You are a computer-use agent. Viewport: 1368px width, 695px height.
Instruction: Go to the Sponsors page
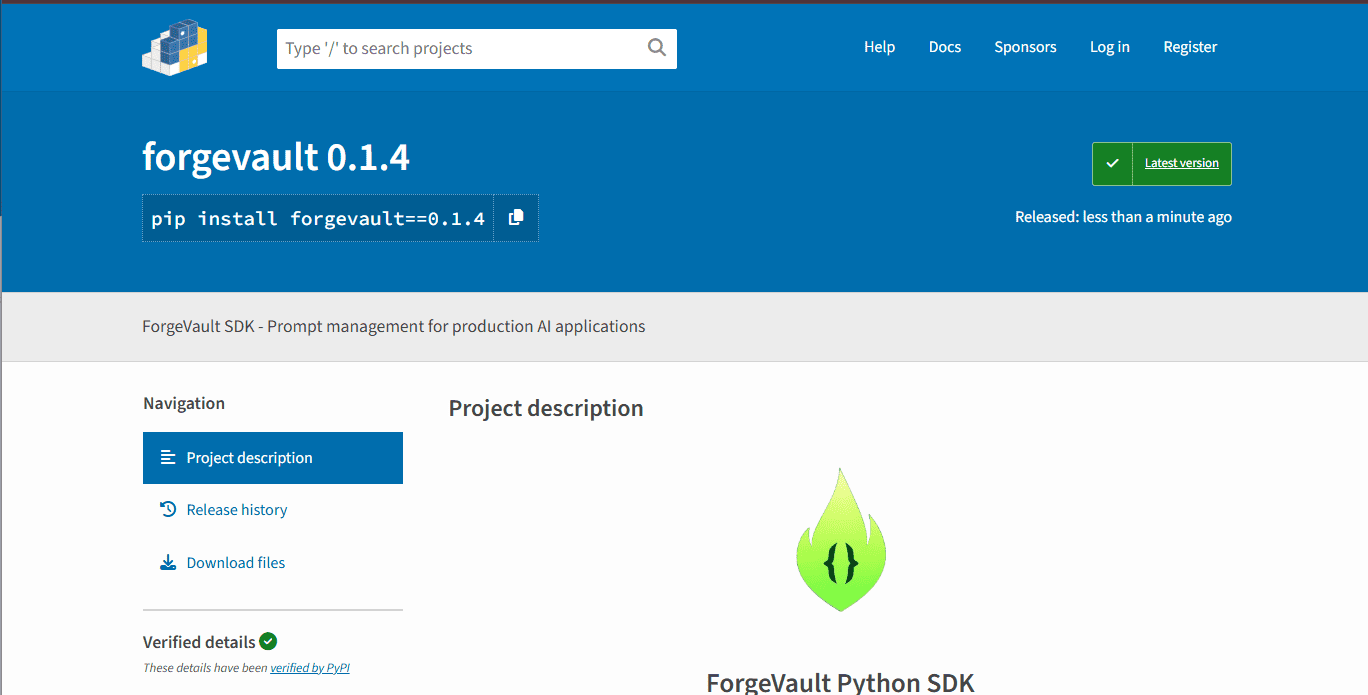(1025, 47)
